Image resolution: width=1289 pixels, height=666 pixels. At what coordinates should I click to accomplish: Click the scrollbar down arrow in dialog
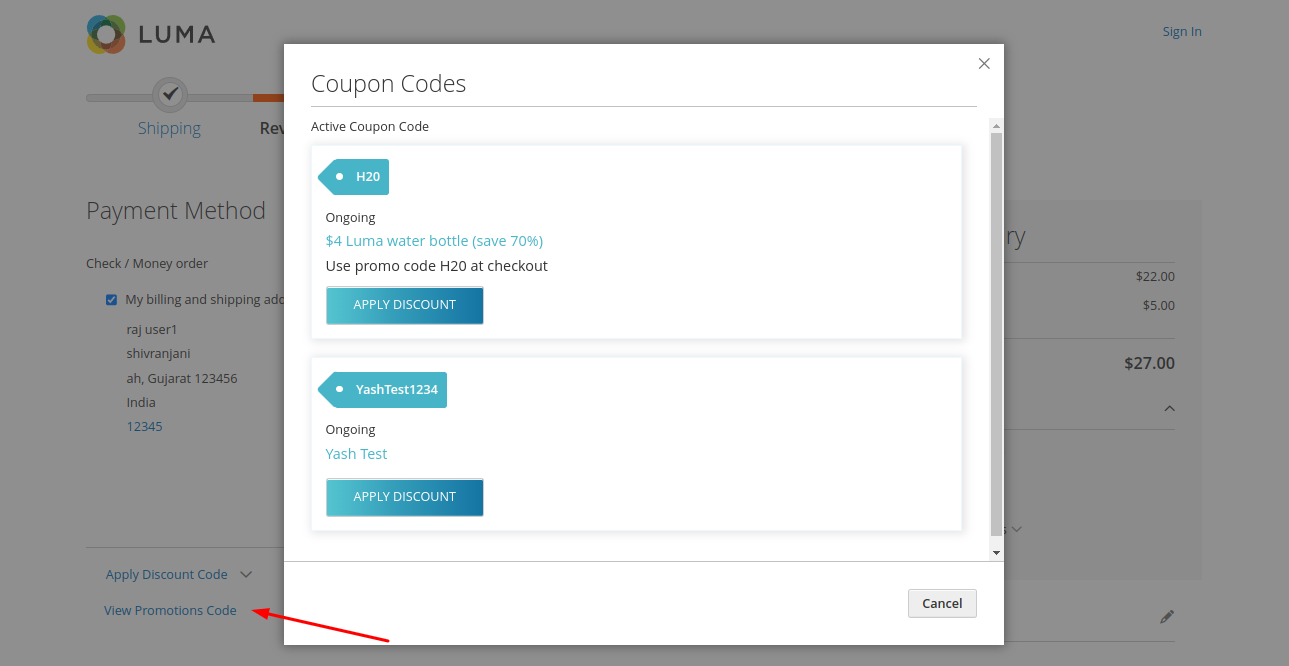996,552
